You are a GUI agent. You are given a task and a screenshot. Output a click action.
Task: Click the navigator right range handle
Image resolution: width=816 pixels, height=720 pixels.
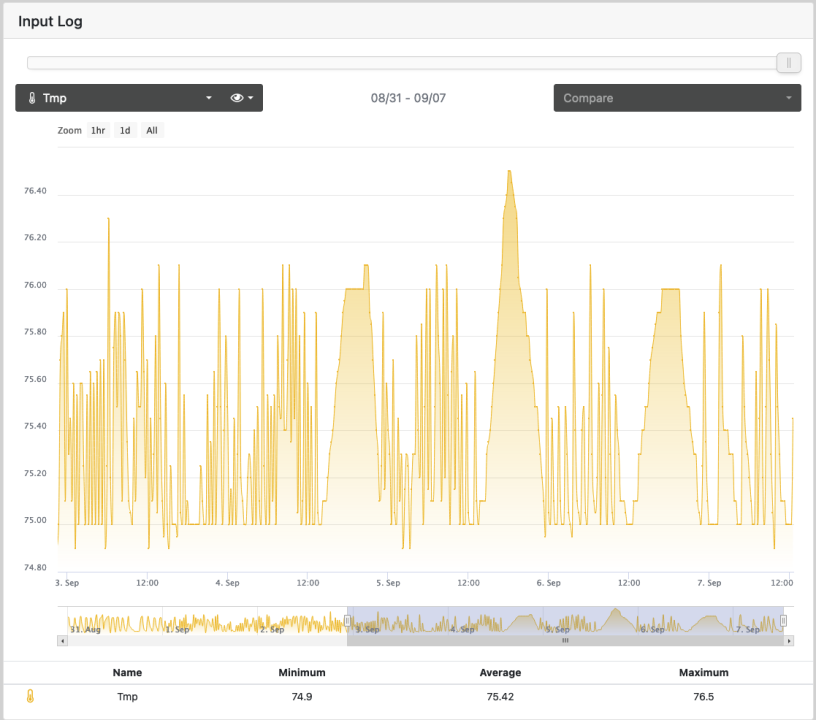pyautogui.click(x=783, y=621)
